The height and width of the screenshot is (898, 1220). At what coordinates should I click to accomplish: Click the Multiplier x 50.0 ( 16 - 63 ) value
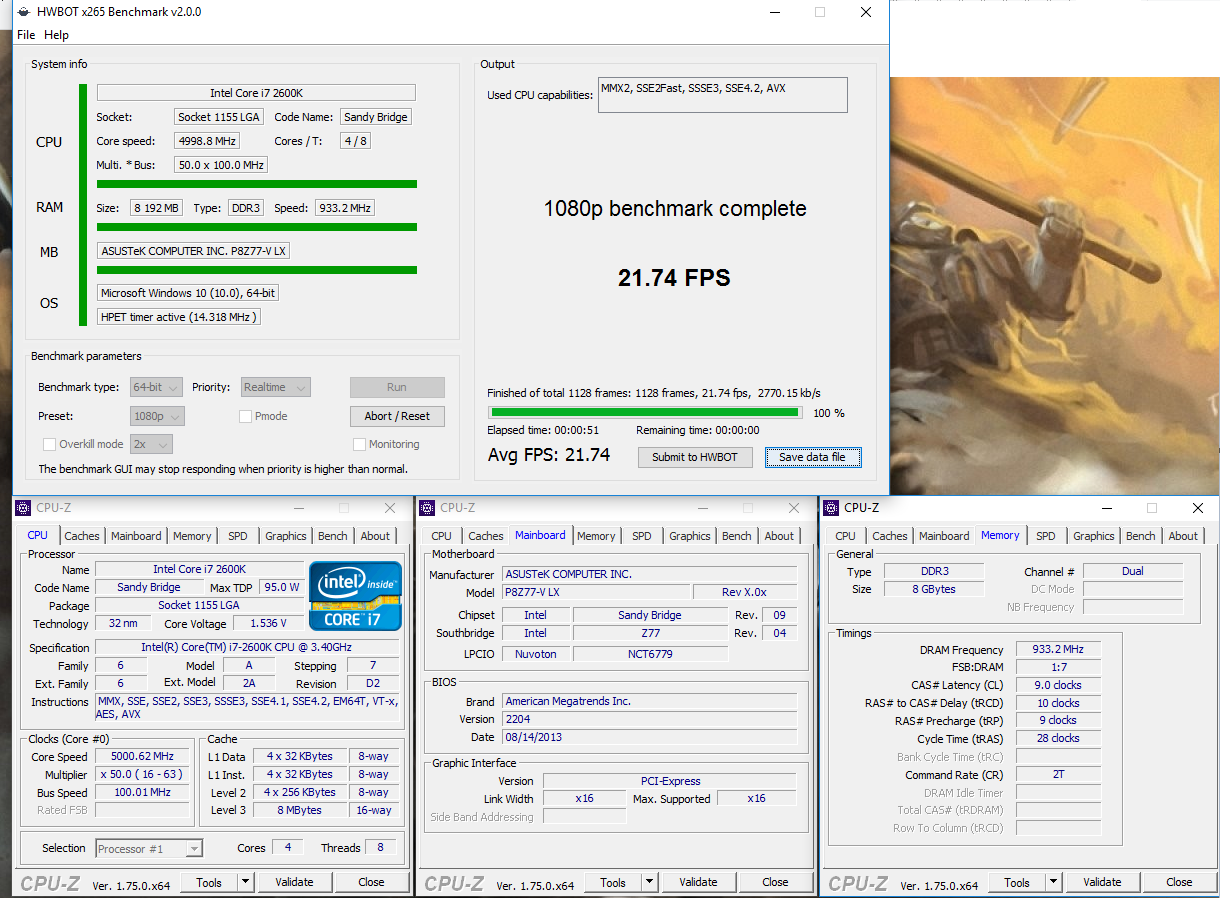pyautogui.click(x=142, y=774)
